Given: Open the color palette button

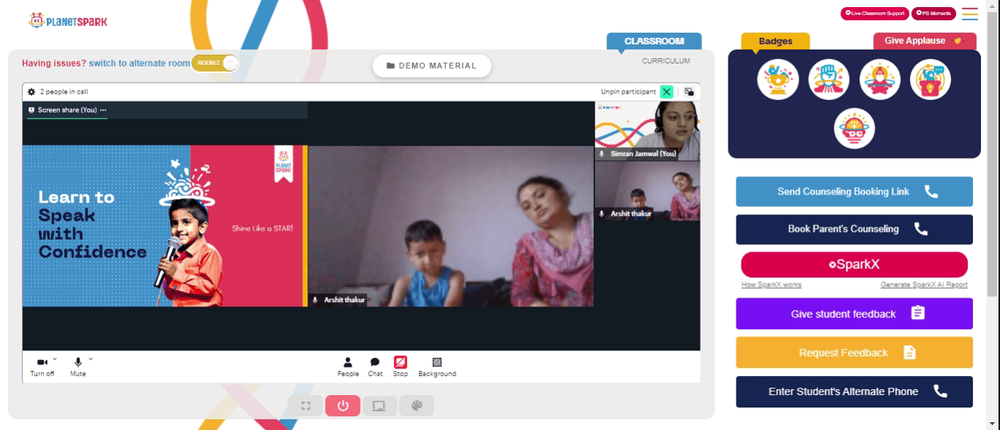Looking at the screenshot, I should (416, 406).
